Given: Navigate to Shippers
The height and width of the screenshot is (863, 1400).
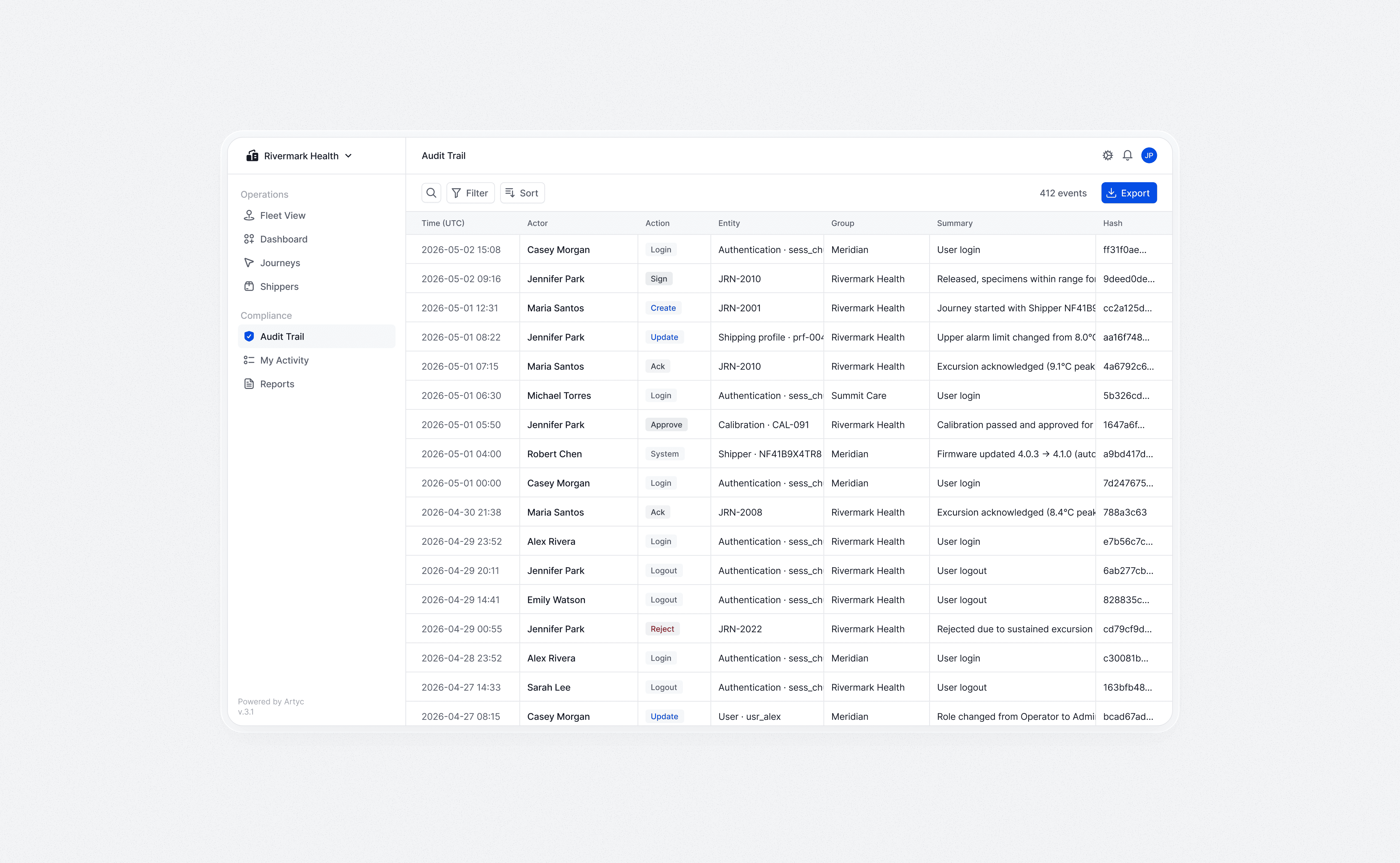Looking at the screenshot, I should coord(317,286).
